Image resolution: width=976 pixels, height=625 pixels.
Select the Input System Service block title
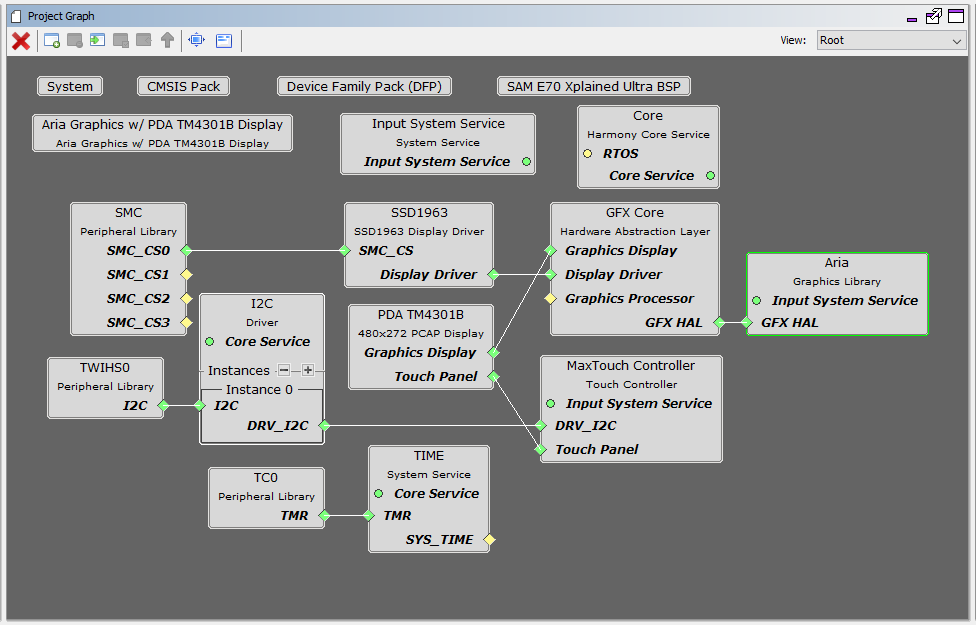(438, 124)
